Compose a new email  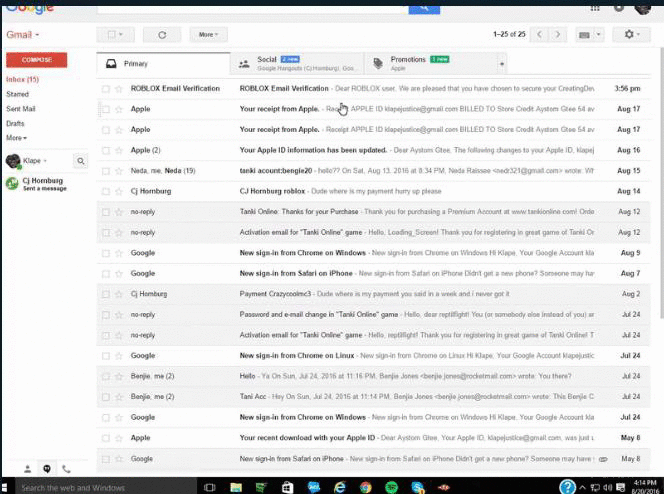[36, 60]
